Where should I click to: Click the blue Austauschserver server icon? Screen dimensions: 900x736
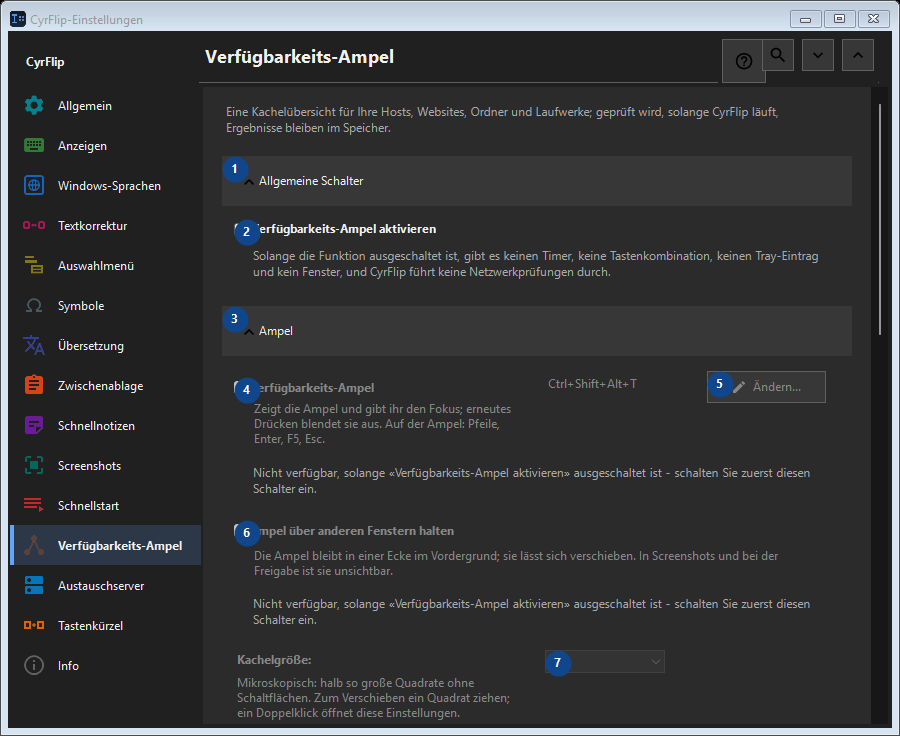coord(34,586)
